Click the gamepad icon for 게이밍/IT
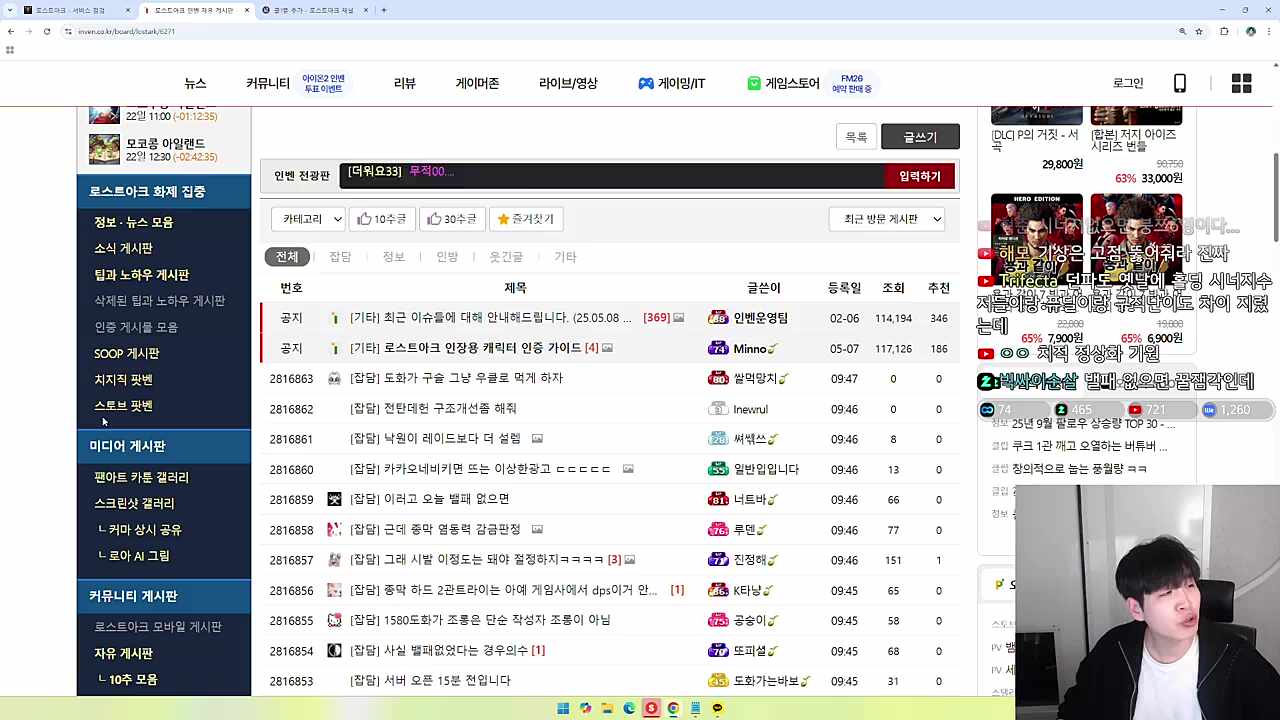Screen dimensions: 1280x720 click(646, 84)
